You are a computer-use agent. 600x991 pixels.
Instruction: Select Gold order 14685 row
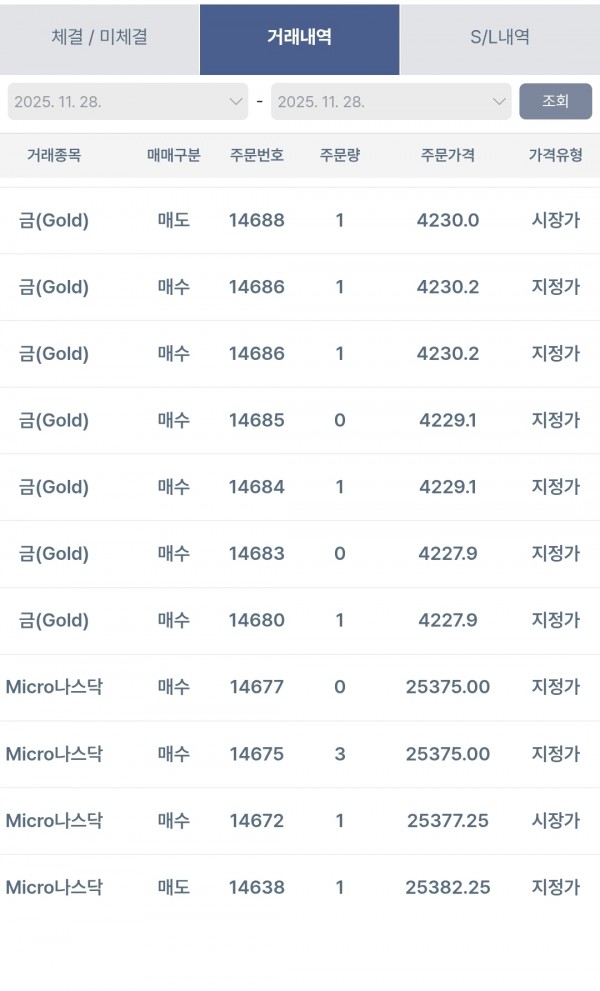click(x=300, y=420)
